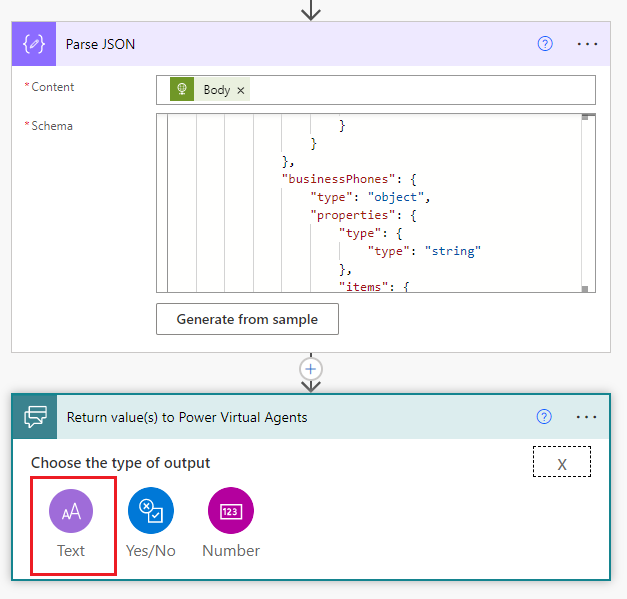The image size is (627, 599).
Task: Open help for the Parse JSON action
Action: click(x=545, y=44)
